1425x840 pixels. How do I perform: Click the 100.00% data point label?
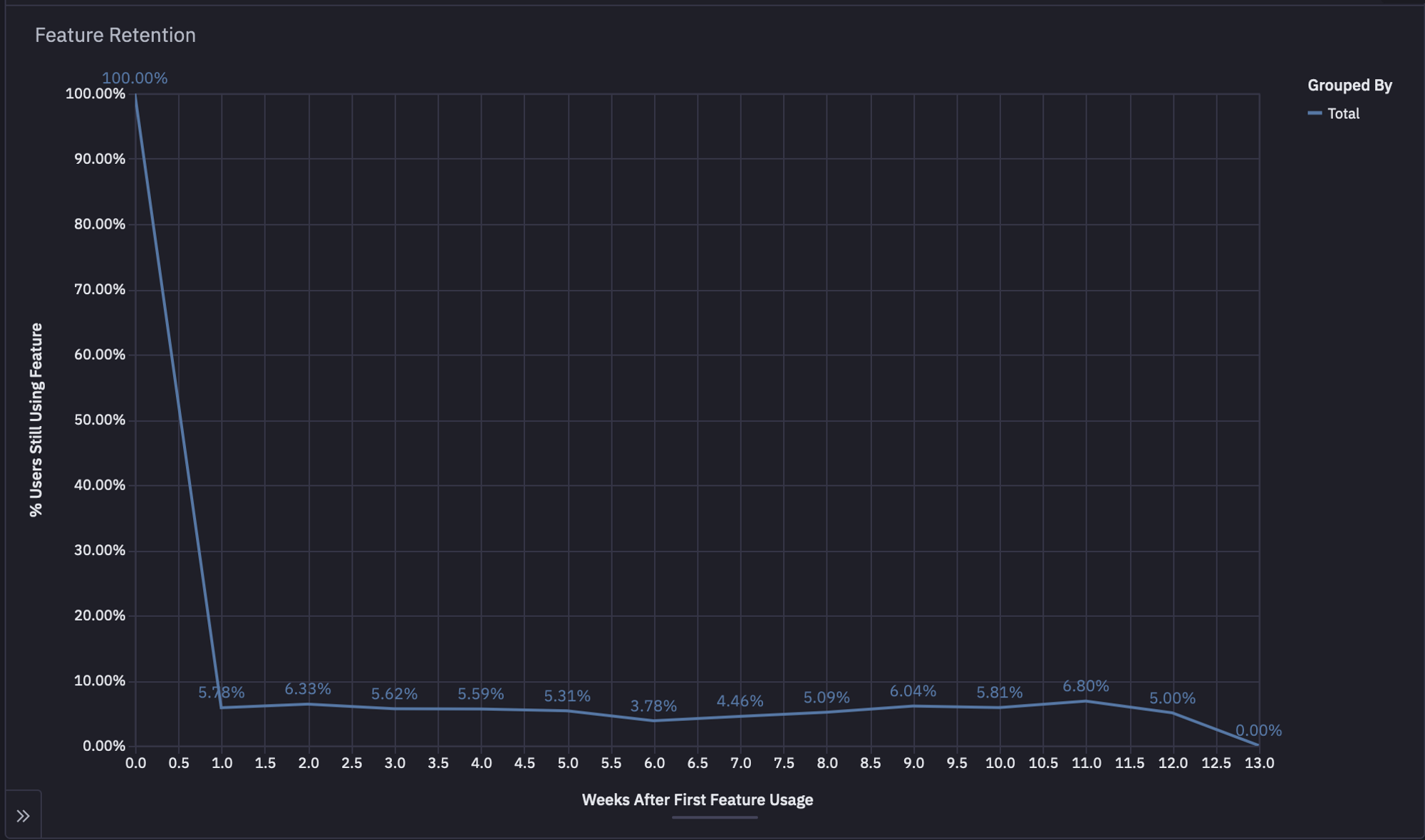(x=135, y=78)
